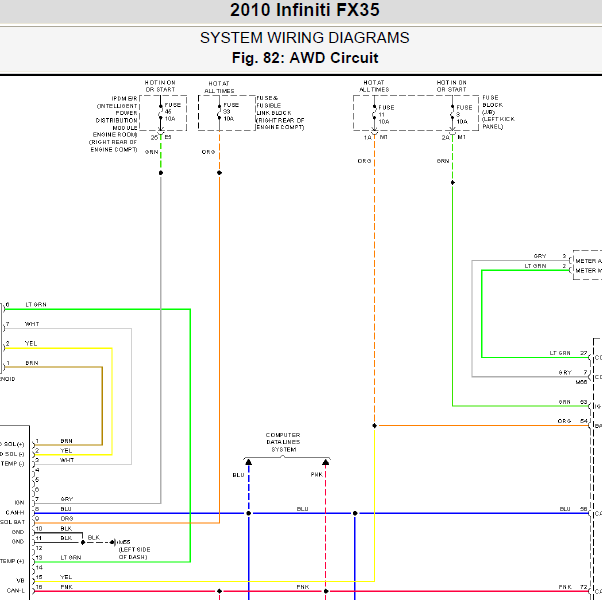The height and width of the screenshot is (600, 602).
Task: Click the pink data-line arrowhead under Computer Data Lines
Action: pos(326,462)
